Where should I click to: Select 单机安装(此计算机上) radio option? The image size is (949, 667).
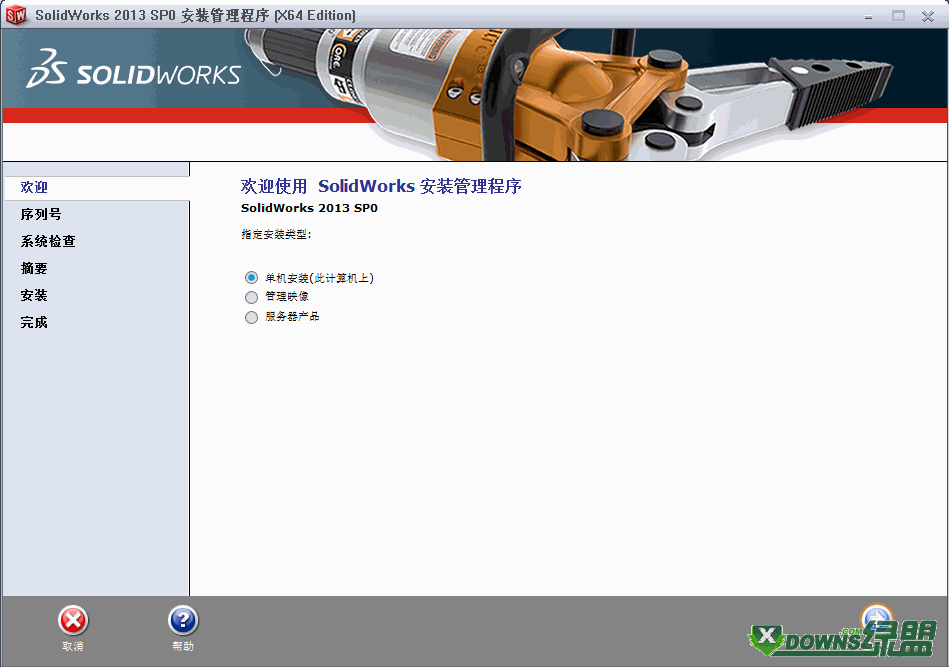(251, 278)
